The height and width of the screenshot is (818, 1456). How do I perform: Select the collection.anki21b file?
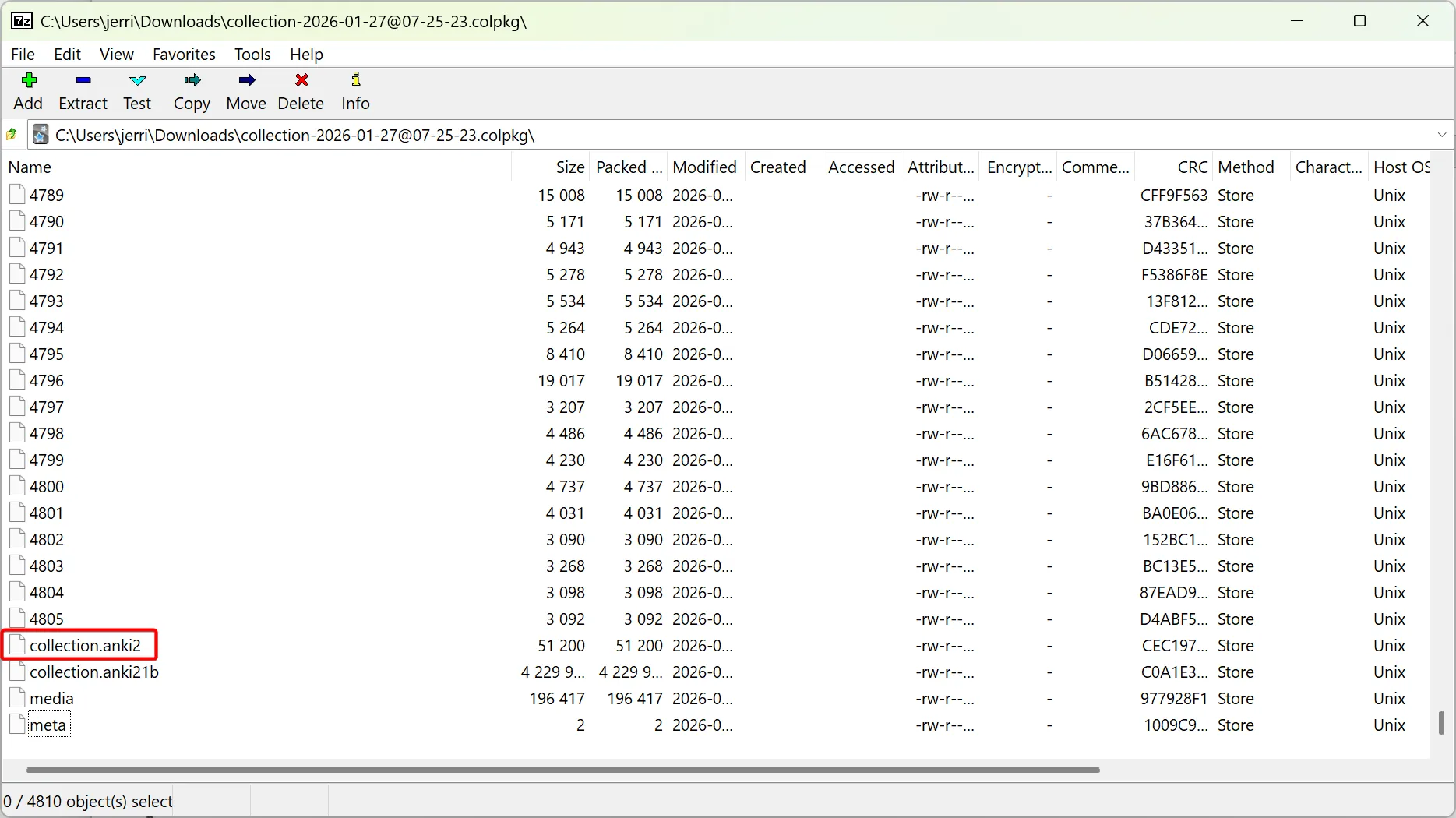(93, 672)
